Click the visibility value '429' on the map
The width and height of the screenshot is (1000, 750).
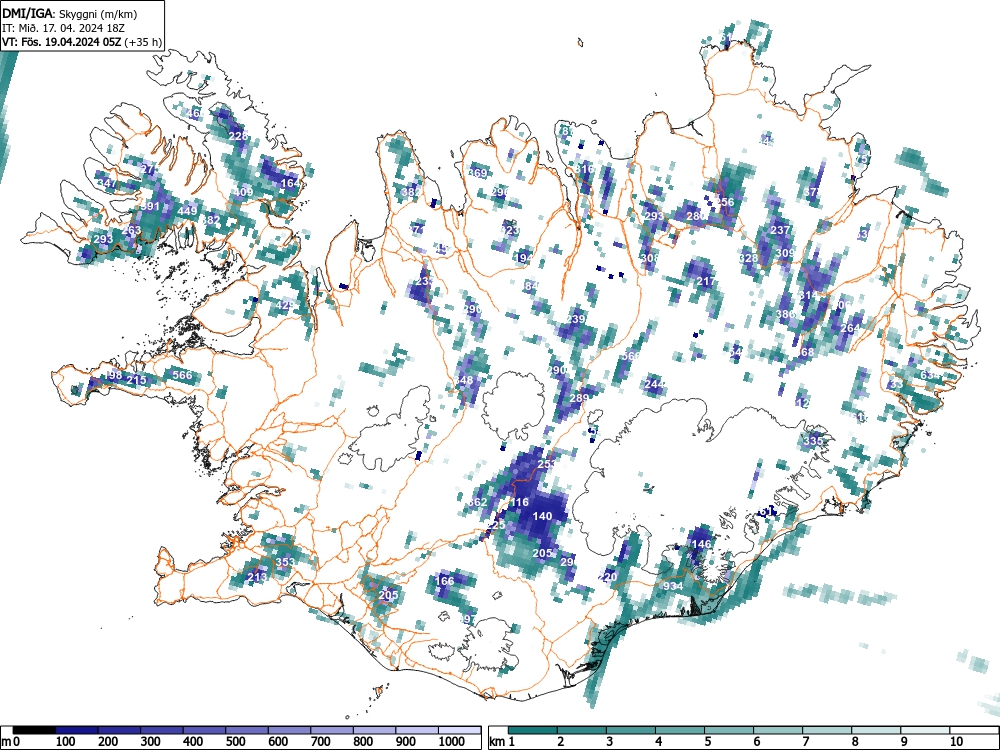click(285, 305)
